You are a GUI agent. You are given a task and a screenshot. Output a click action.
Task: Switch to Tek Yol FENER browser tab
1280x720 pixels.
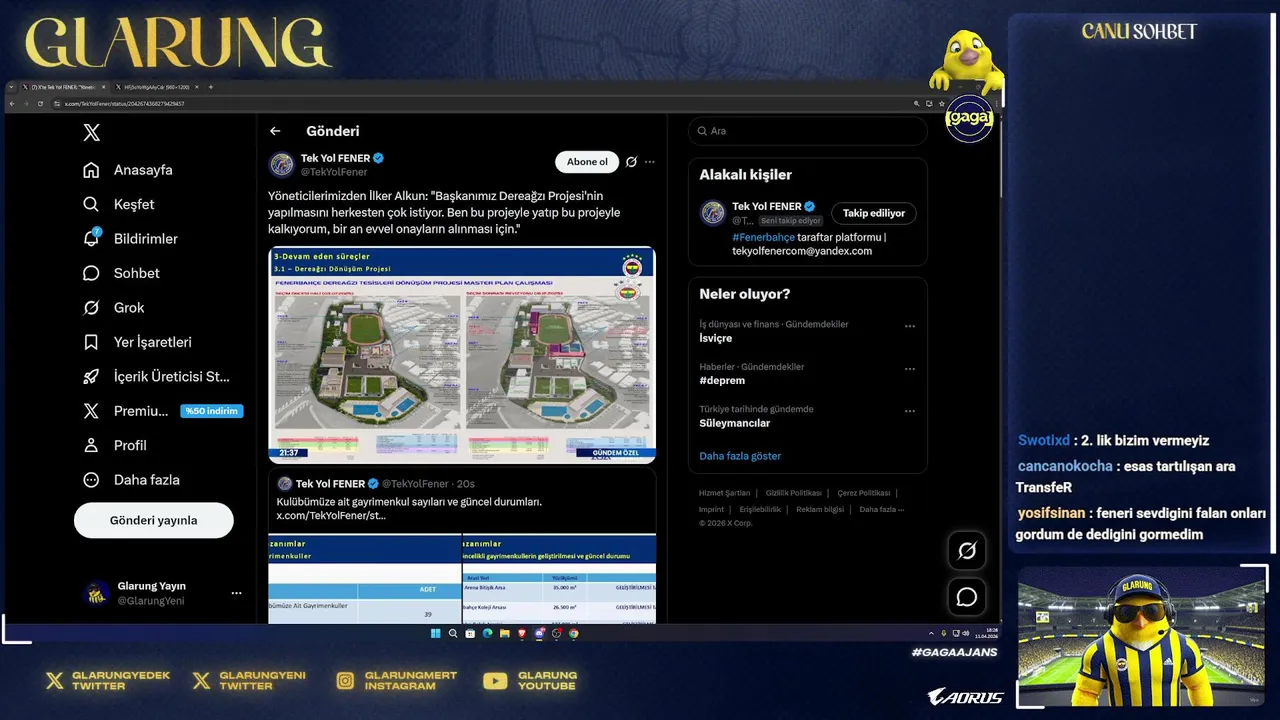pyautogui.click(x=63, y=87)
